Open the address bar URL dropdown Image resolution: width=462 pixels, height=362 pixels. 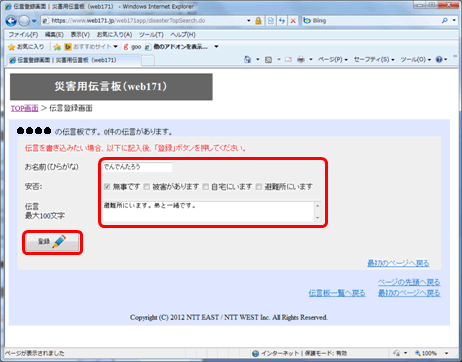(x=249, y=21)
